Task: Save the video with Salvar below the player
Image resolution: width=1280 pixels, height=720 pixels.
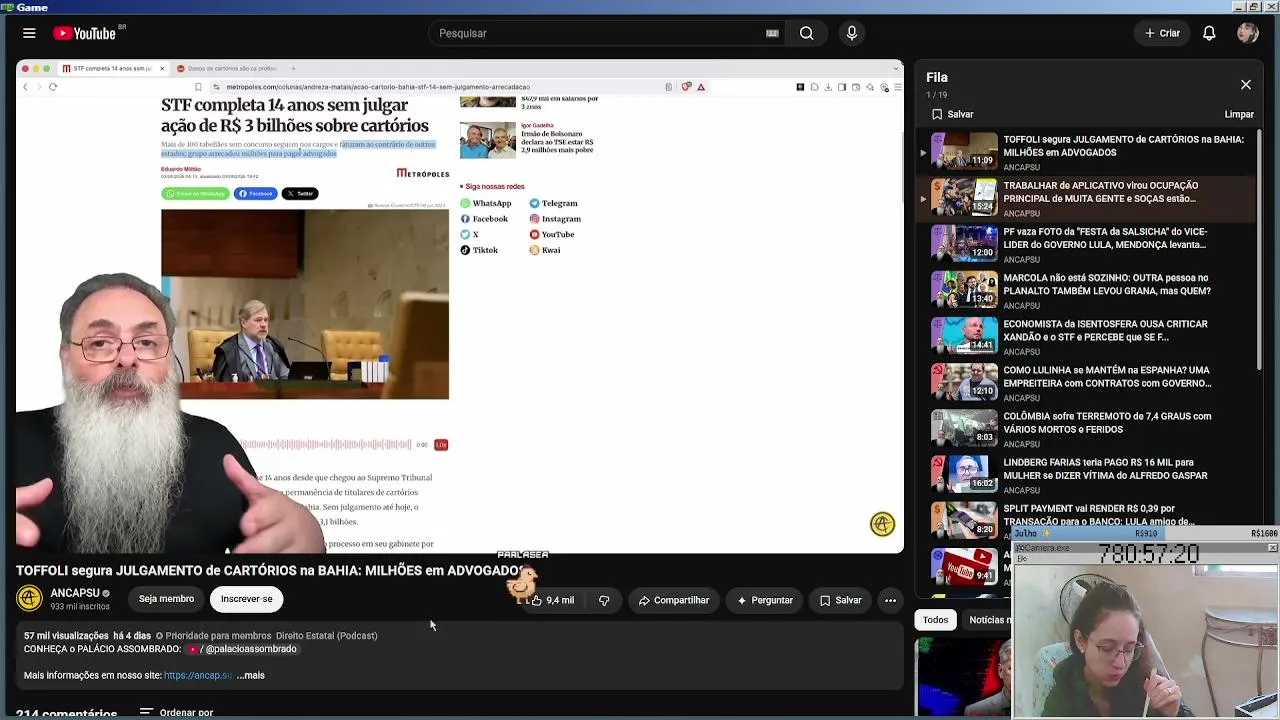Action: [840, 600]
